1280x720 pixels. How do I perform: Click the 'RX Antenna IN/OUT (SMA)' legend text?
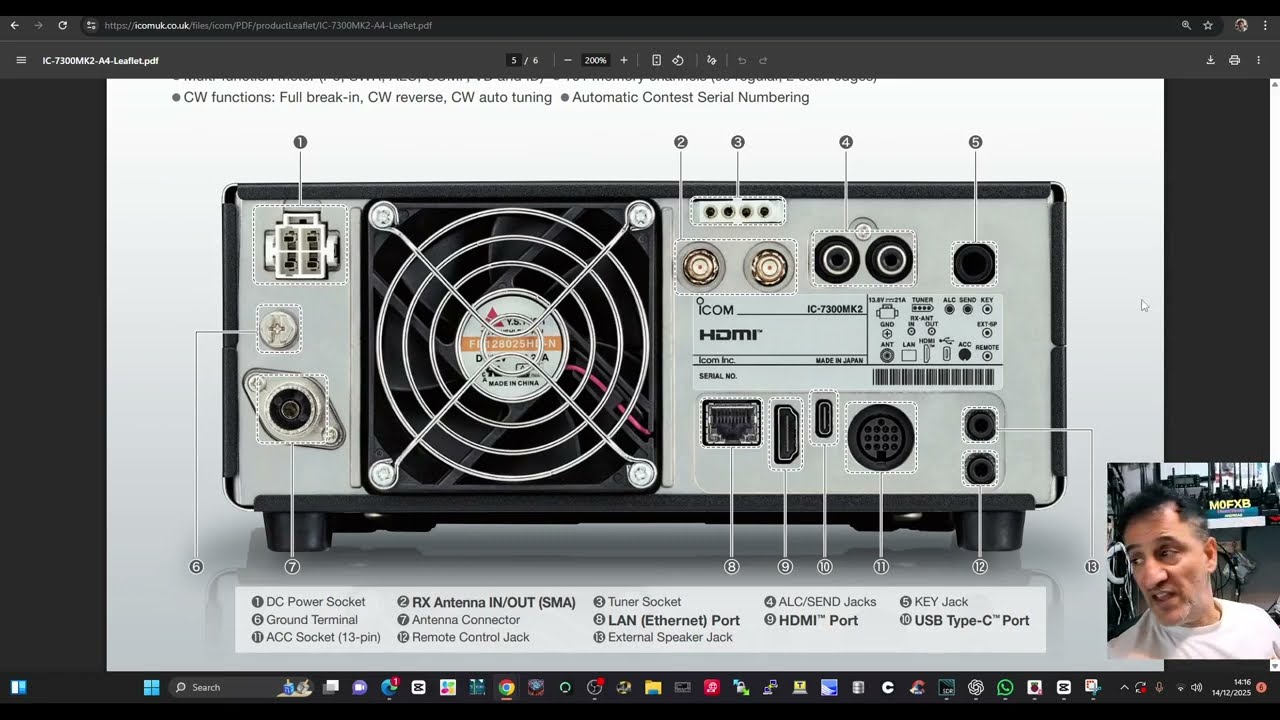494,602
